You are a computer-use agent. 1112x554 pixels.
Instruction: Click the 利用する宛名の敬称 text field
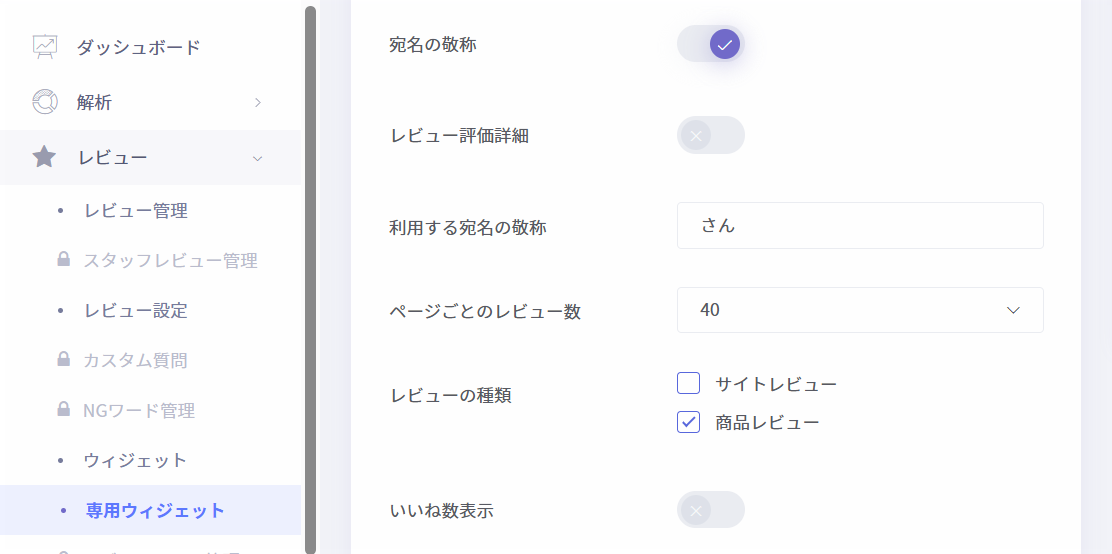point(860,226)
